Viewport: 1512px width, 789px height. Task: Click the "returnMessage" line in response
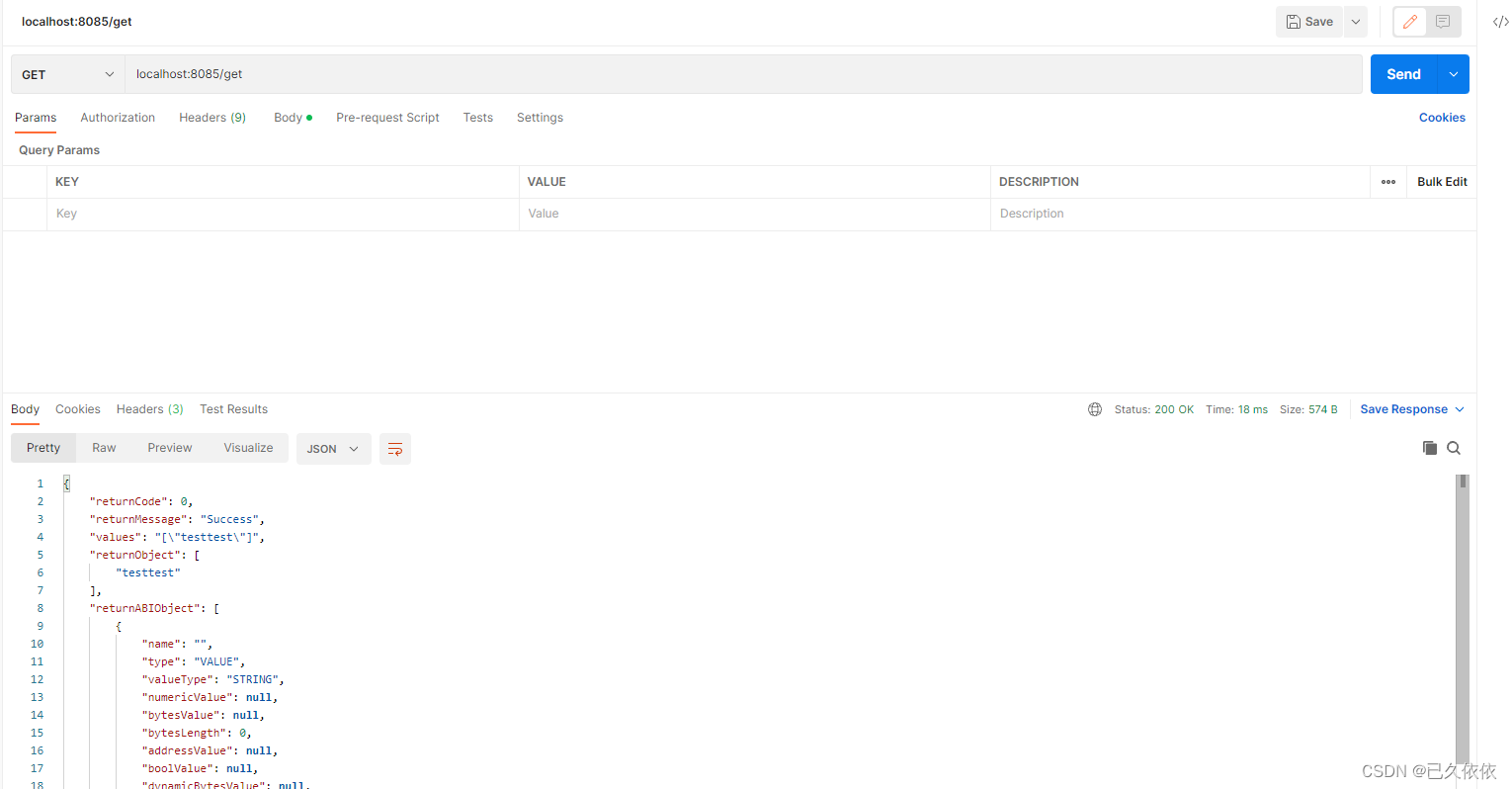pos(177,519)
